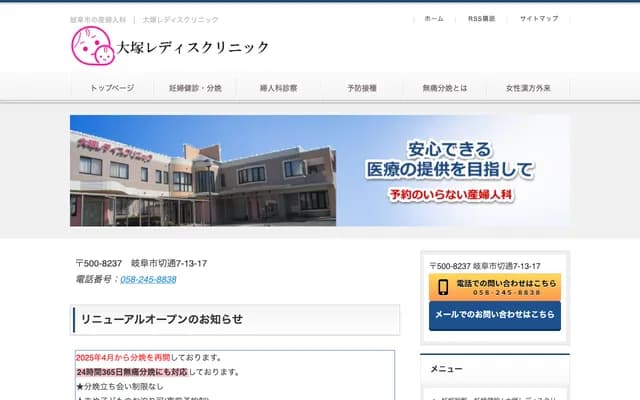Select the トップページ navigation tab

(112, 88)
